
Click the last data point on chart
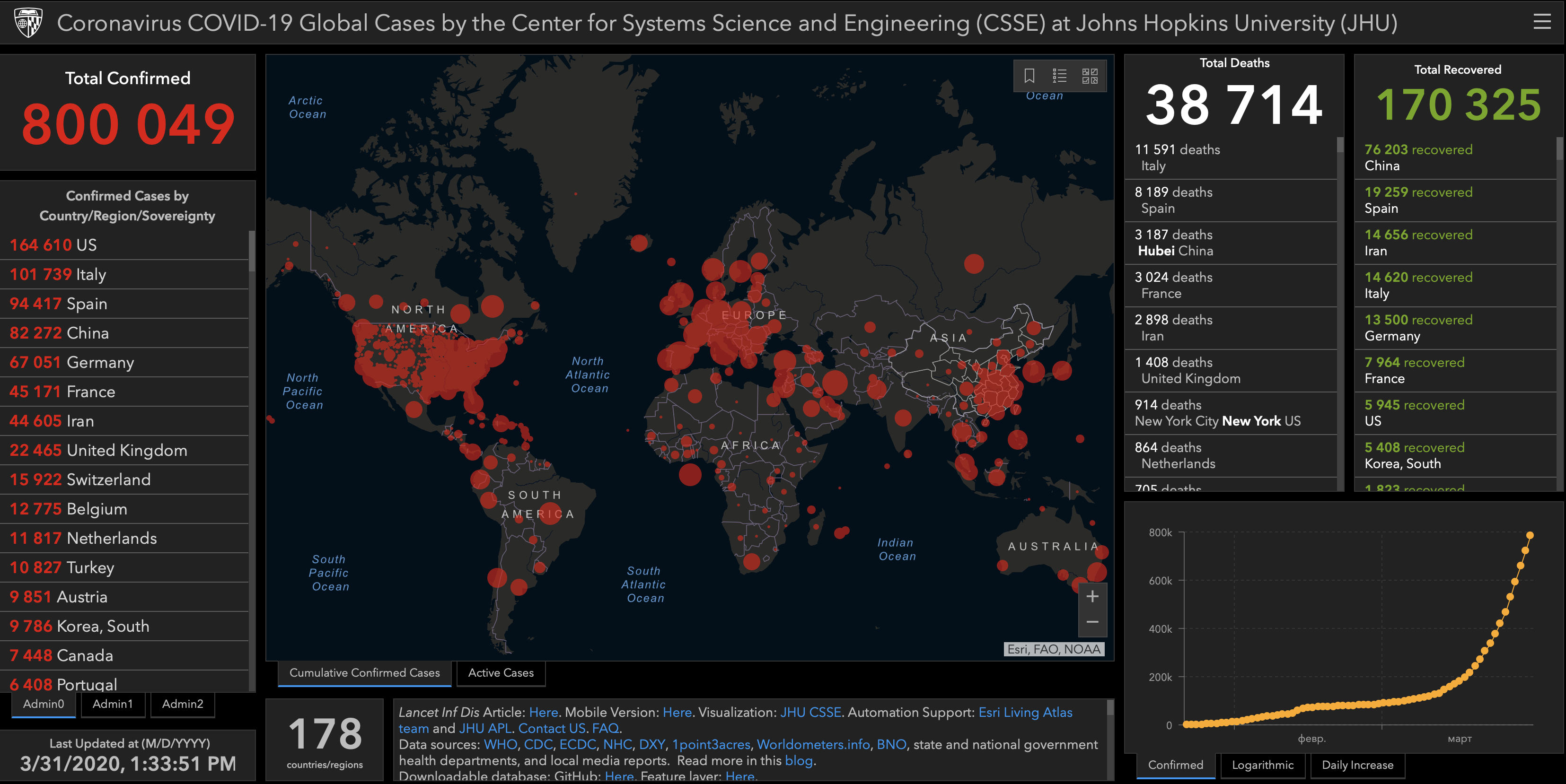1530,535
